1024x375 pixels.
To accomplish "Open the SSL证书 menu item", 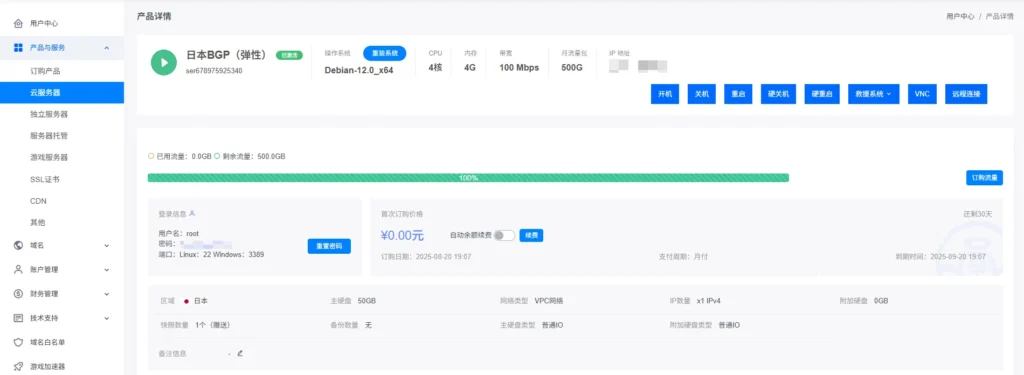I will click(45, 179).
